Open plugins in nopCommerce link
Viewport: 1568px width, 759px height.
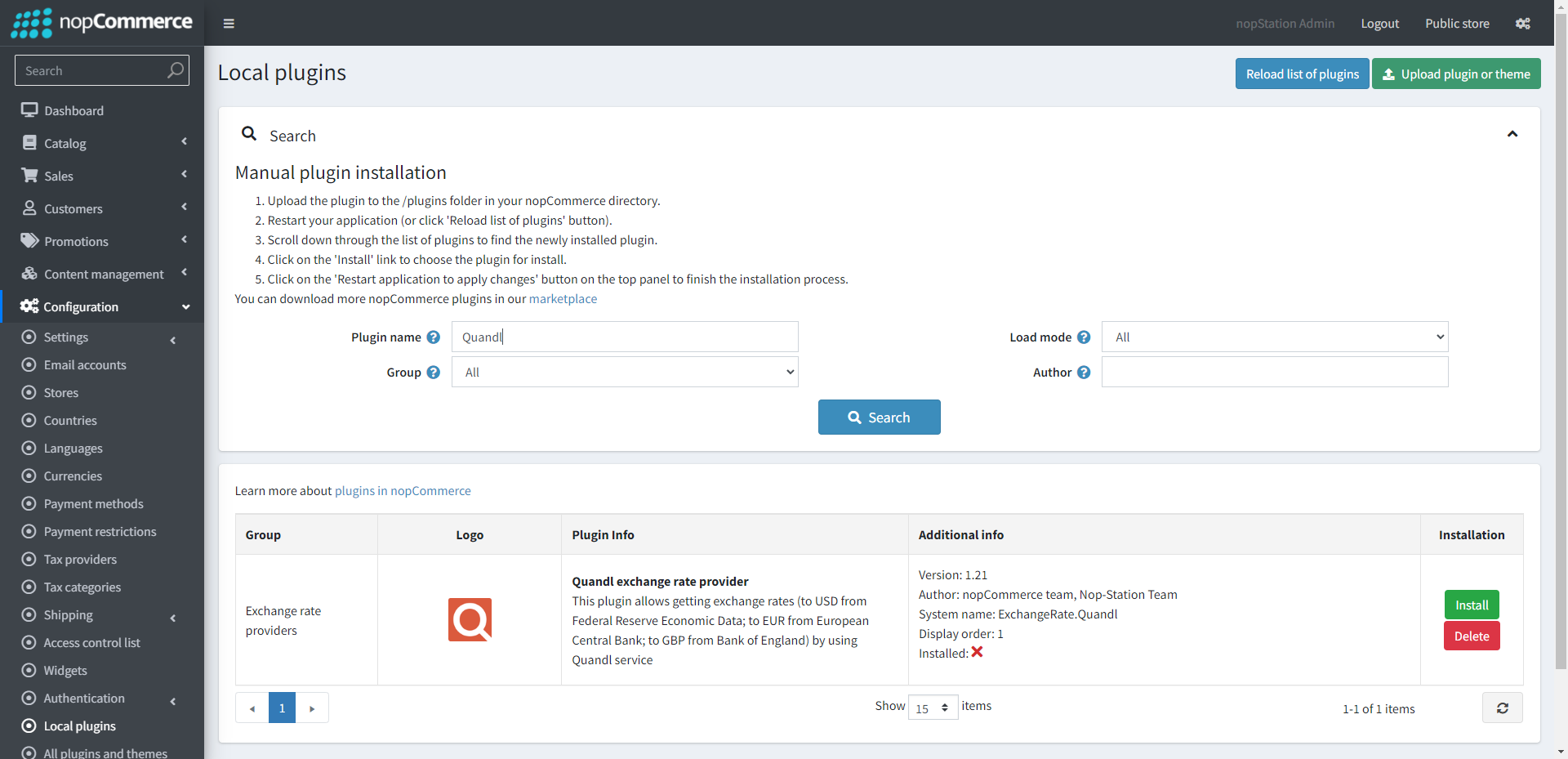click(x=403, y=490)
